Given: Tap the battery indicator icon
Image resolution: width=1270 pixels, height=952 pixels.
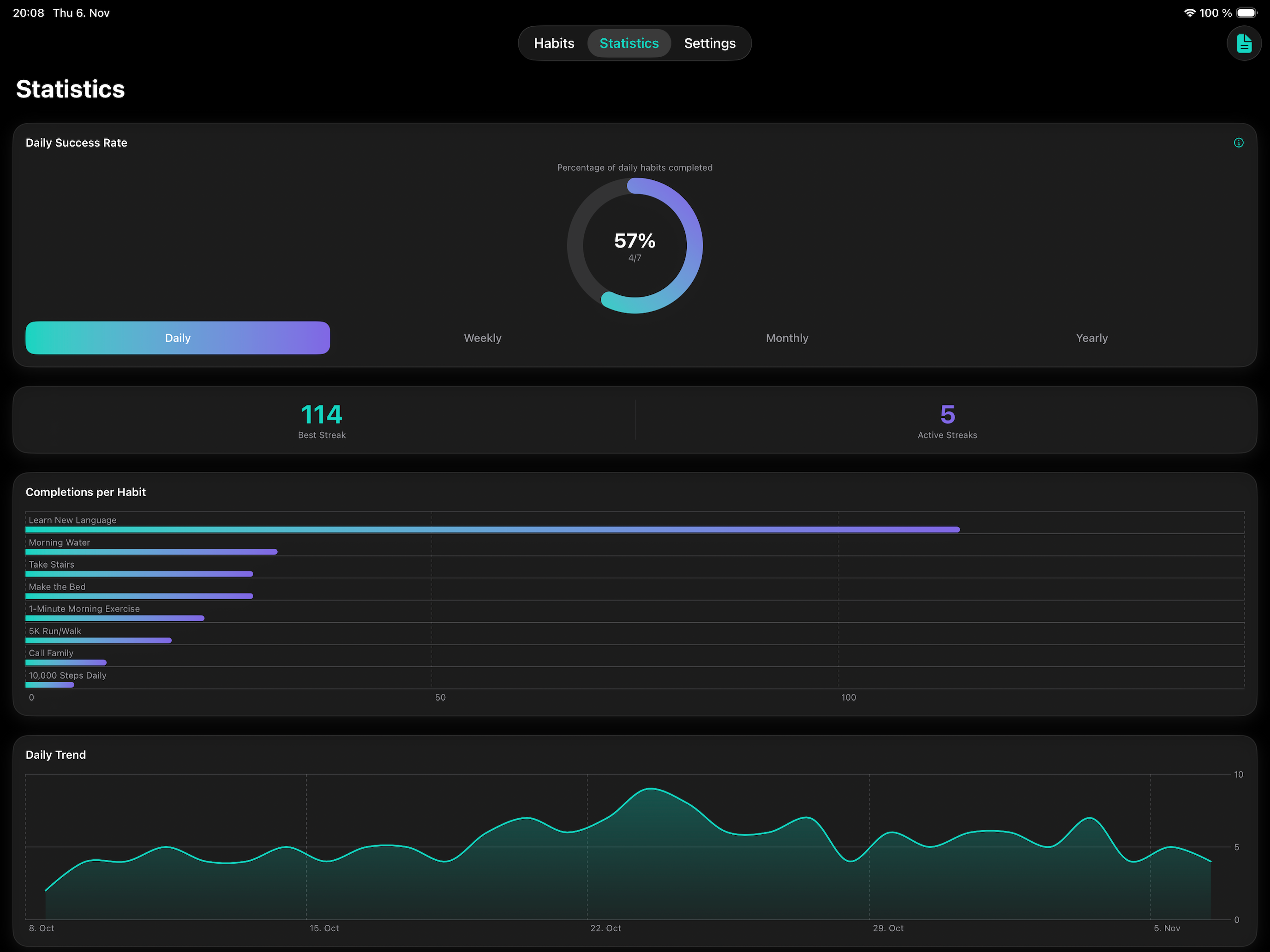Looking at the screenshot, I should click(x=1247, y=12).
